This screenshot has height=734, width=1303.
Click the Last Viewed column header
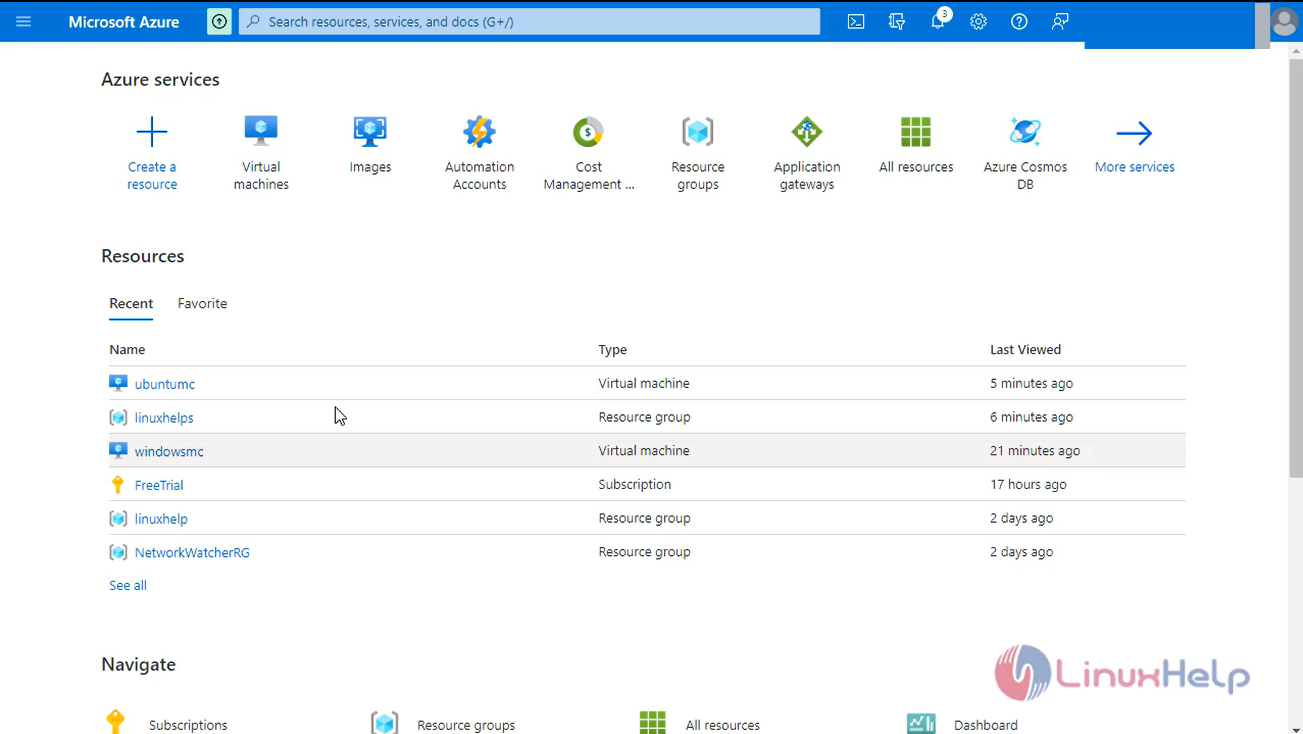(1025, 350)
